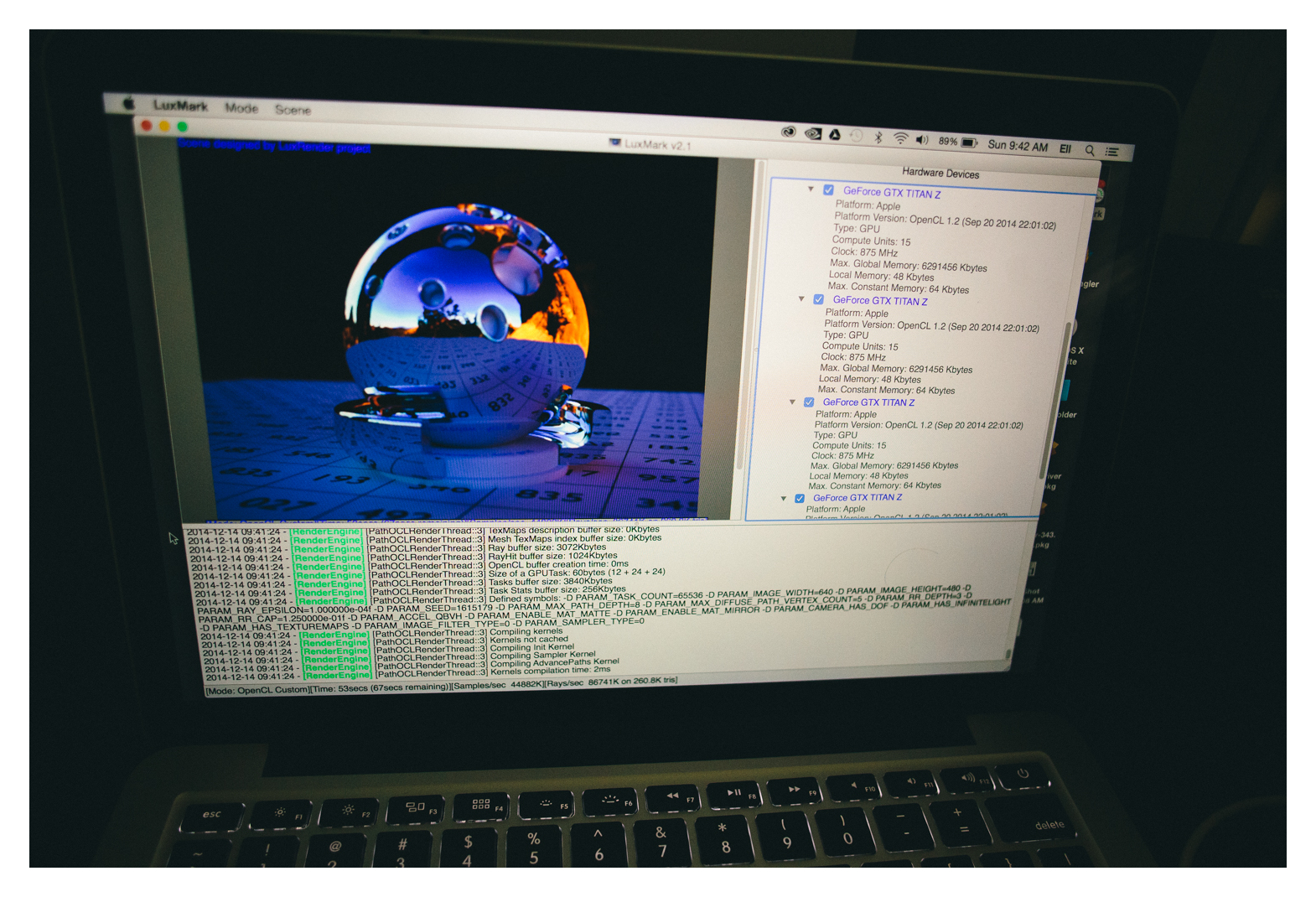Open Spotlight search magnifier
This screenshot has width=1316, height=897.
1090,150
